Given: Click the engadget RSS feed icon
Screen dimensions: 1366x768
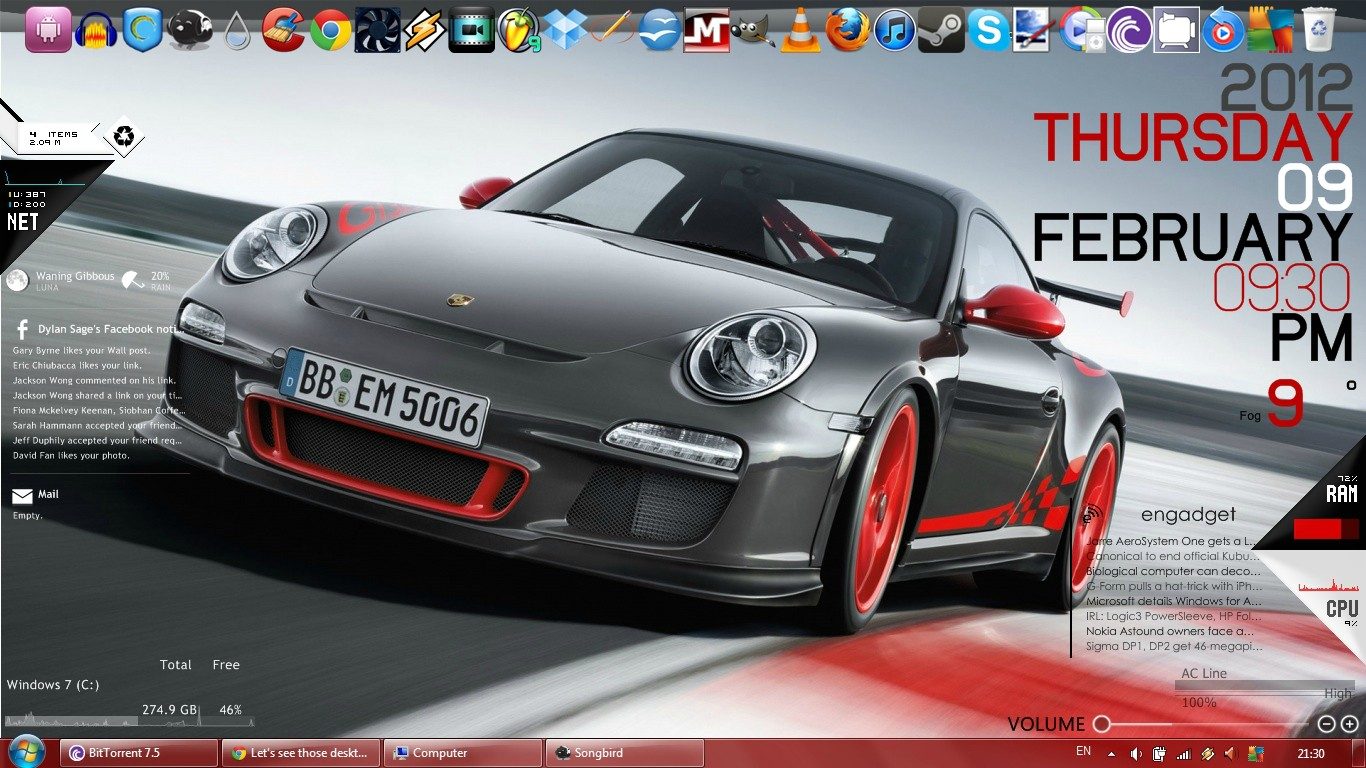Looking at the screenshot, I should tap(1091, 516).
